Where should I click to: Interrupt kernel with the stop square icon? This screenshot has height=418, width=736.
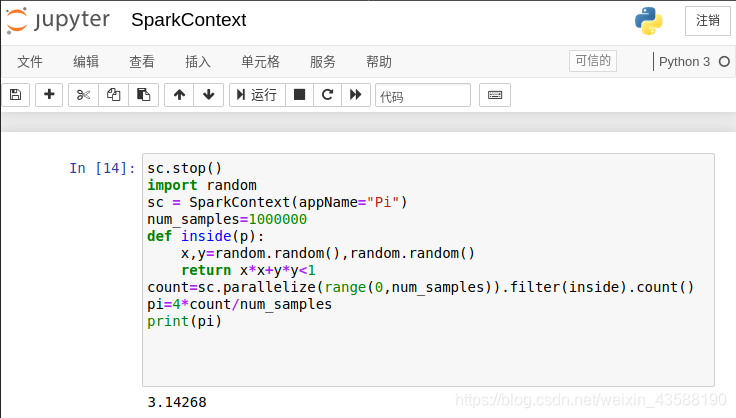[299, 95]
